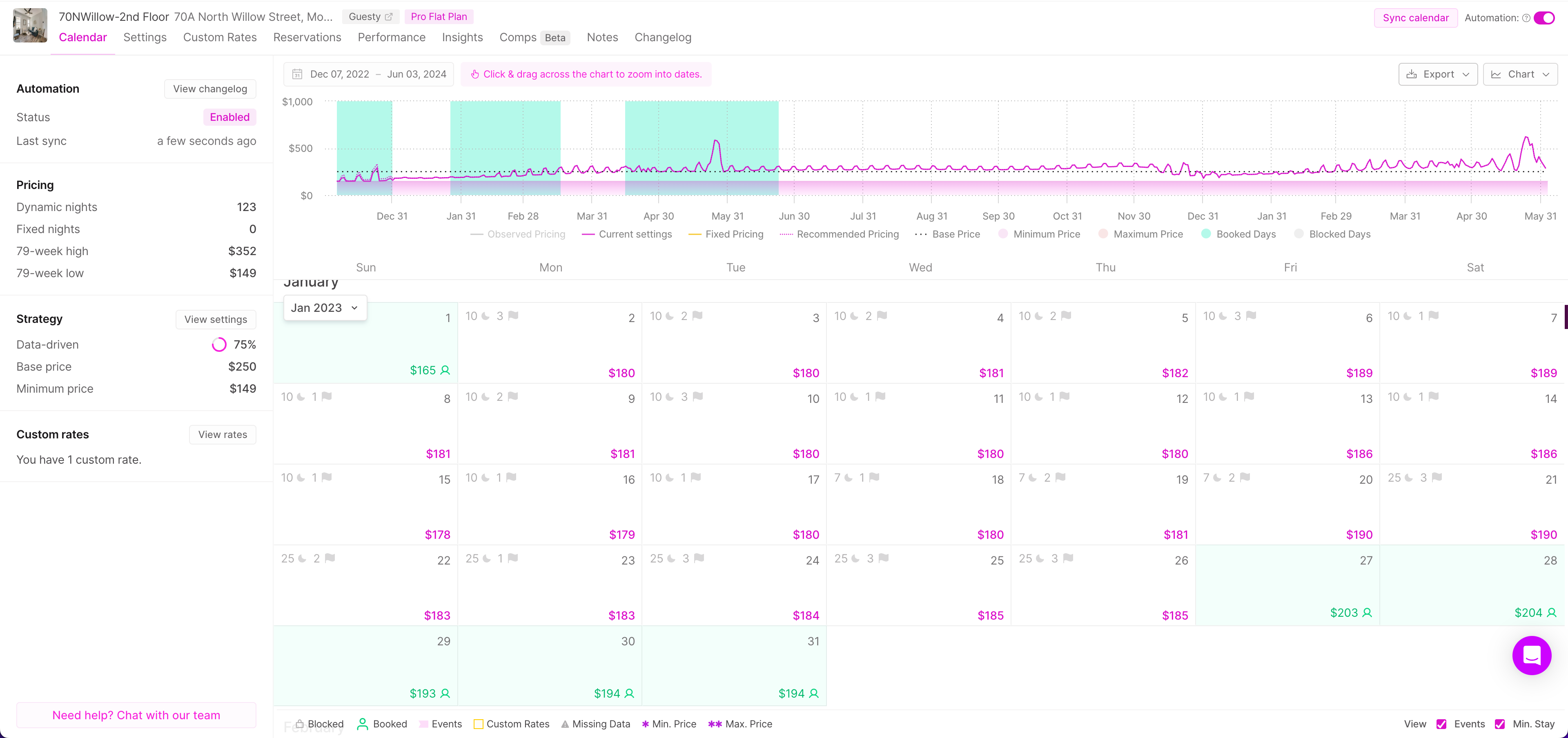Uncheck the Min. Stay view checkbox
Image resolution: width=1568 pixels, height=738 pixels.
coord(1500,724)
